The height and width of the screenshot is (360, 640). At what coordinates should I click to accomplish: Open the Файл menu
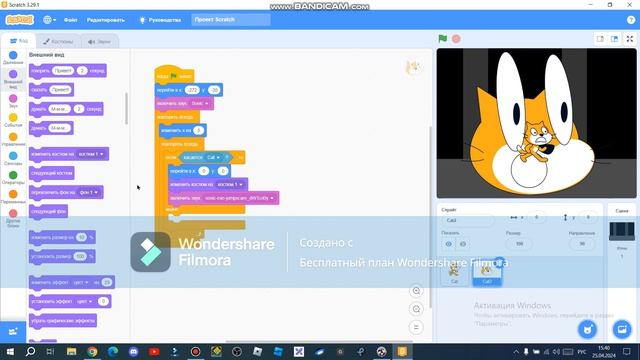tap(70, 20)
